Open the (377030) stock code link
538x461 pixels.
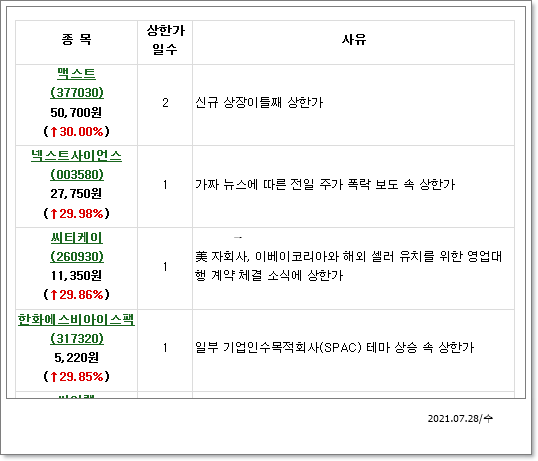tap(77, 93)
